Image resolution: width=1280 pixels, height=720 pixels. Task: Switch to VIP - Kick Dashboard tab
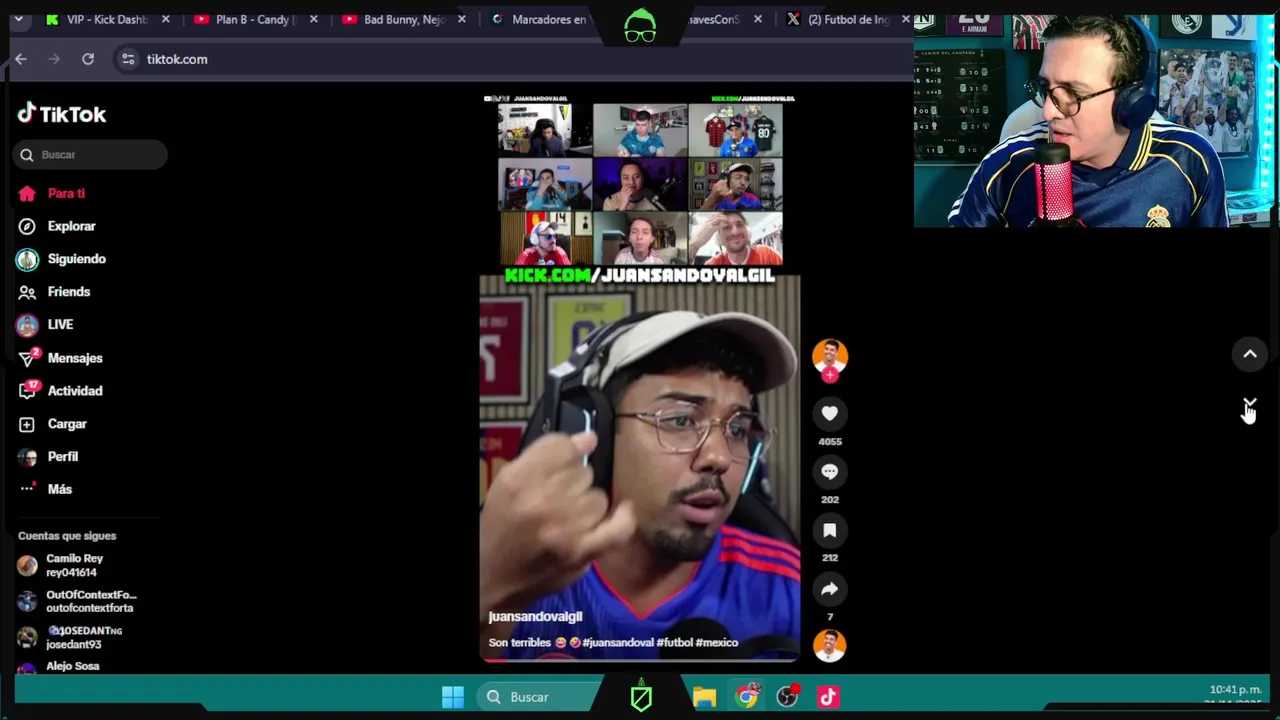coord(106,19)
